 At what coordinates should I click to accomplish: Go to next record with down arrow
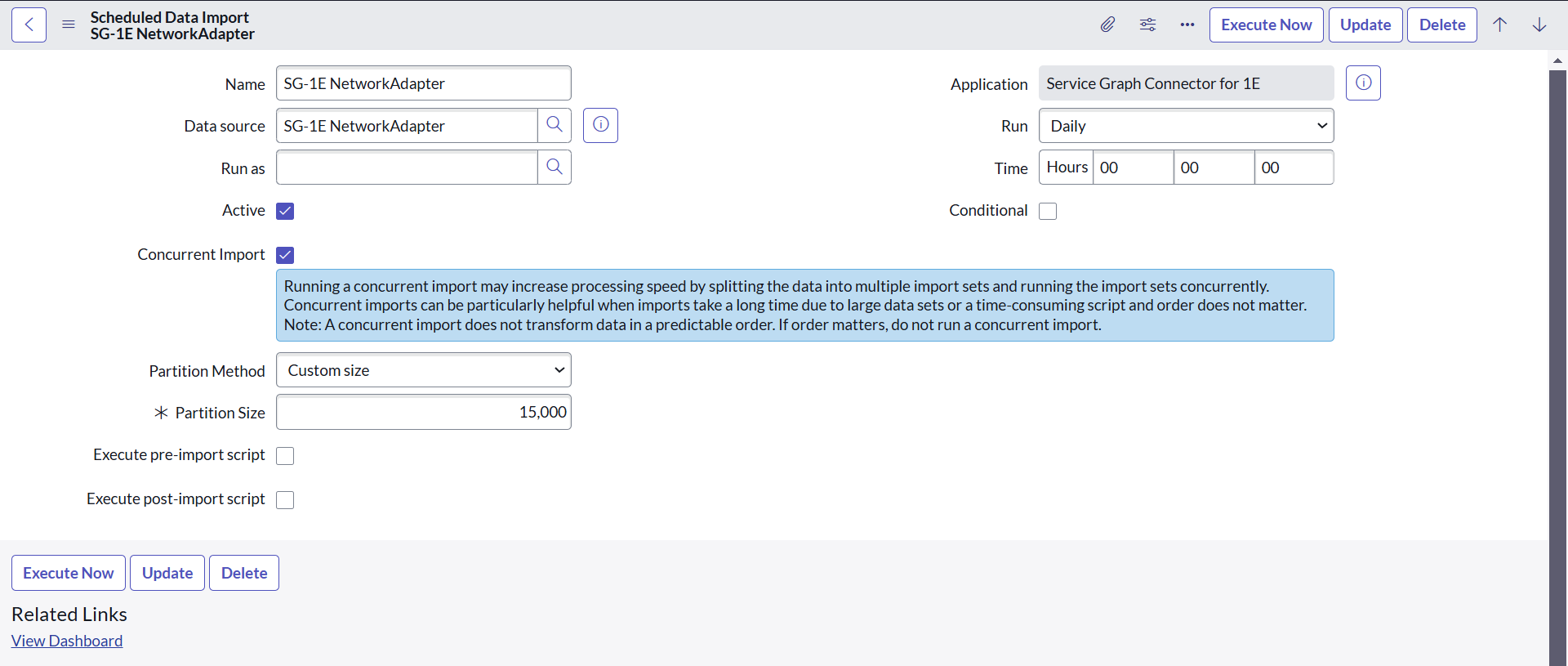(1539, 25)
